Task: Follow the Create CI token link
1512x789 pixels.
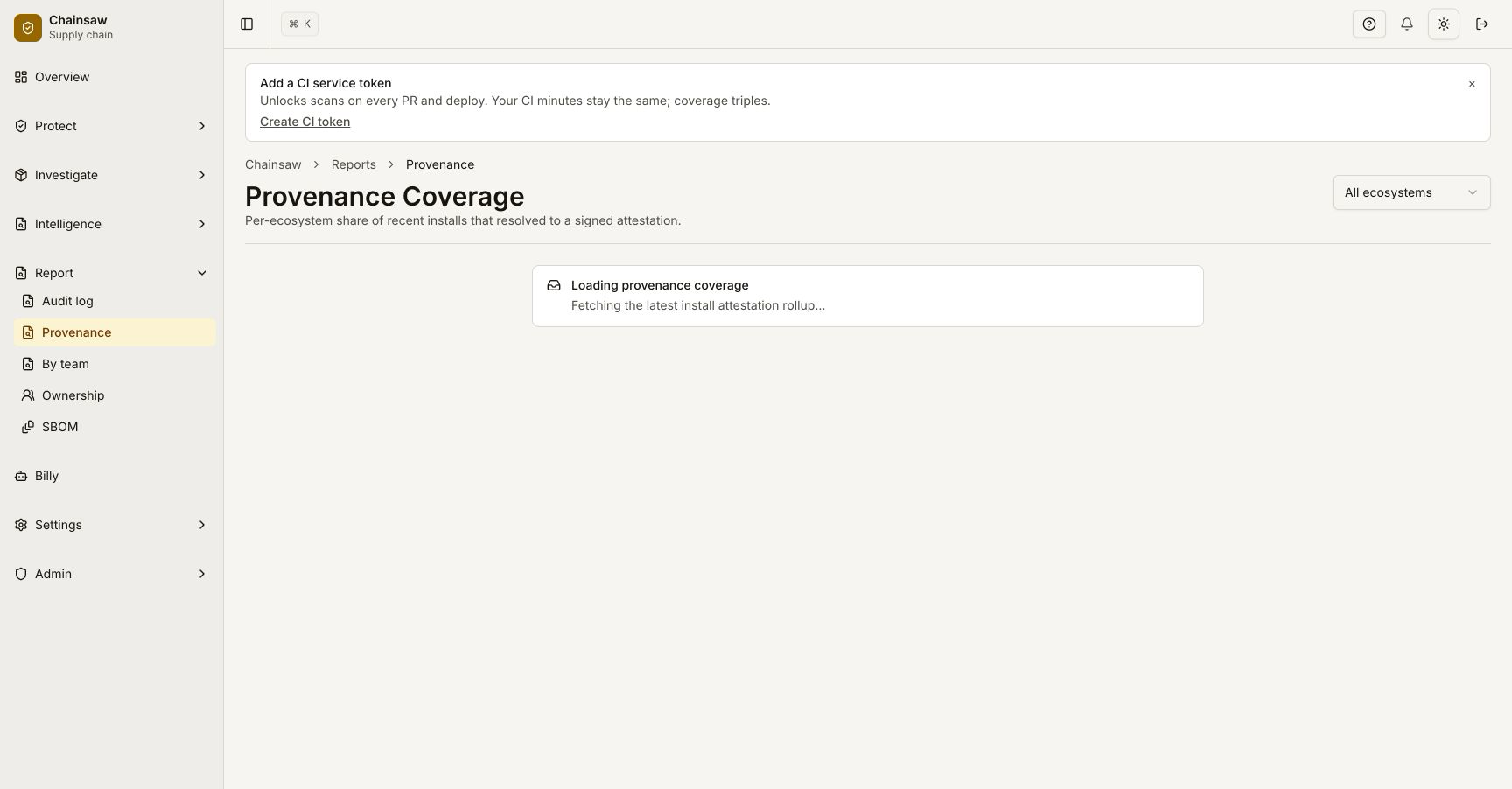Action: click(304, 122)
